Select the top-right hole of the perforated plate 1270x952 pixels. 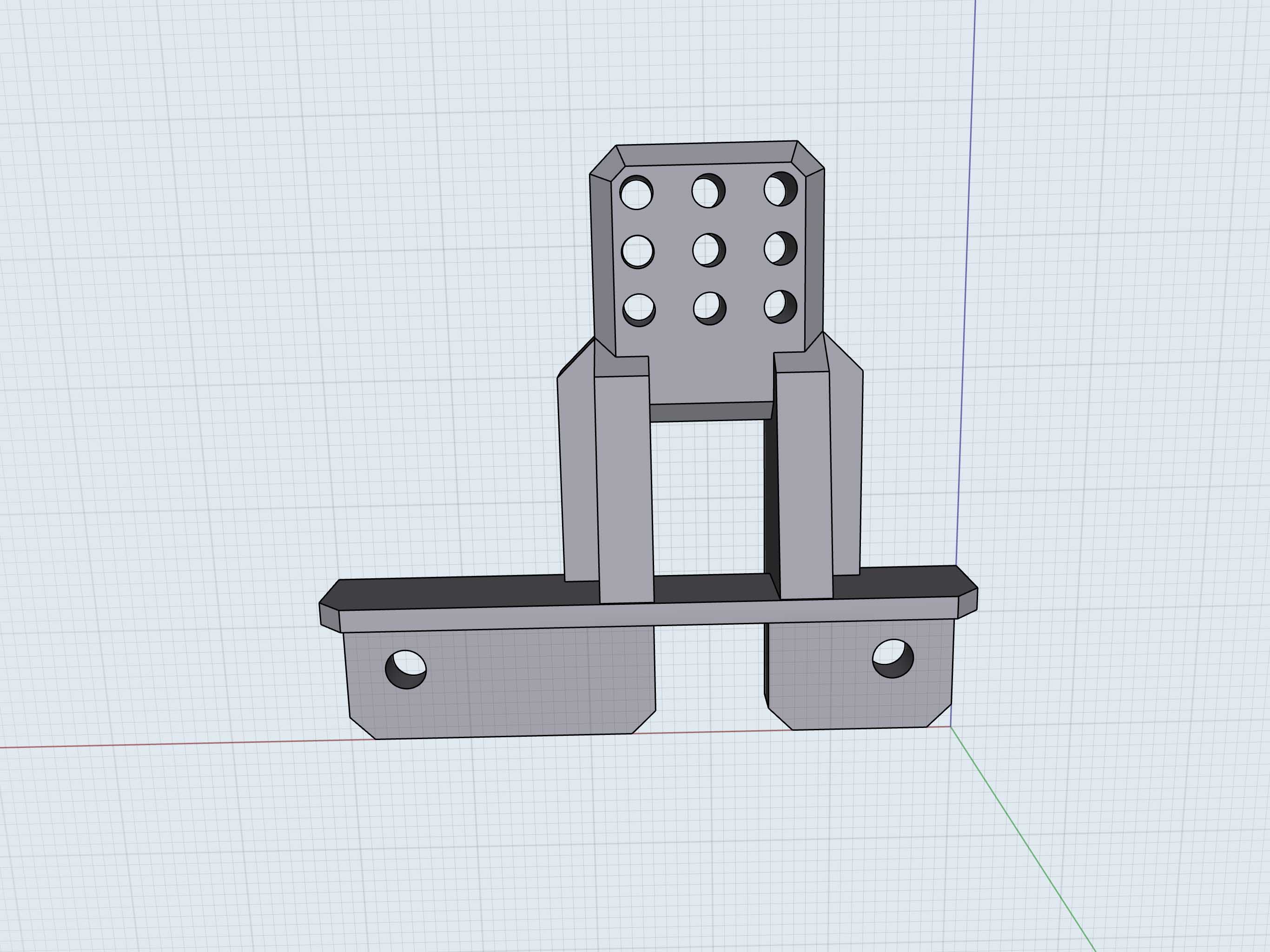tap(780, 189)
